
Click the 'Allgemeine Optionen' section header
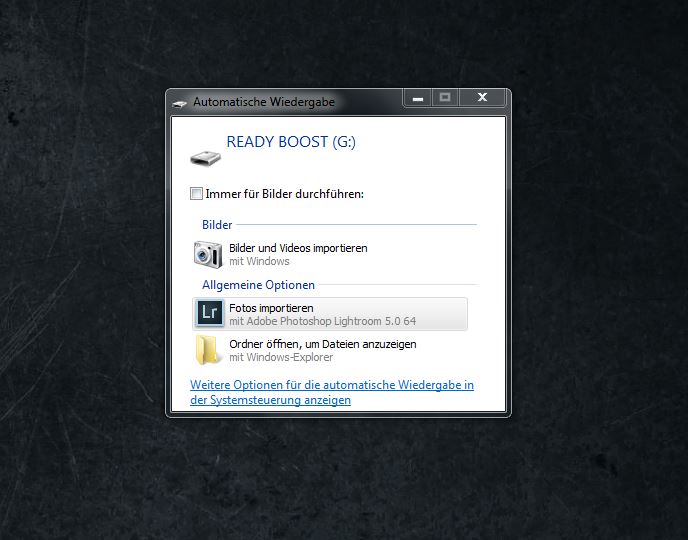(x=258, y=285)
